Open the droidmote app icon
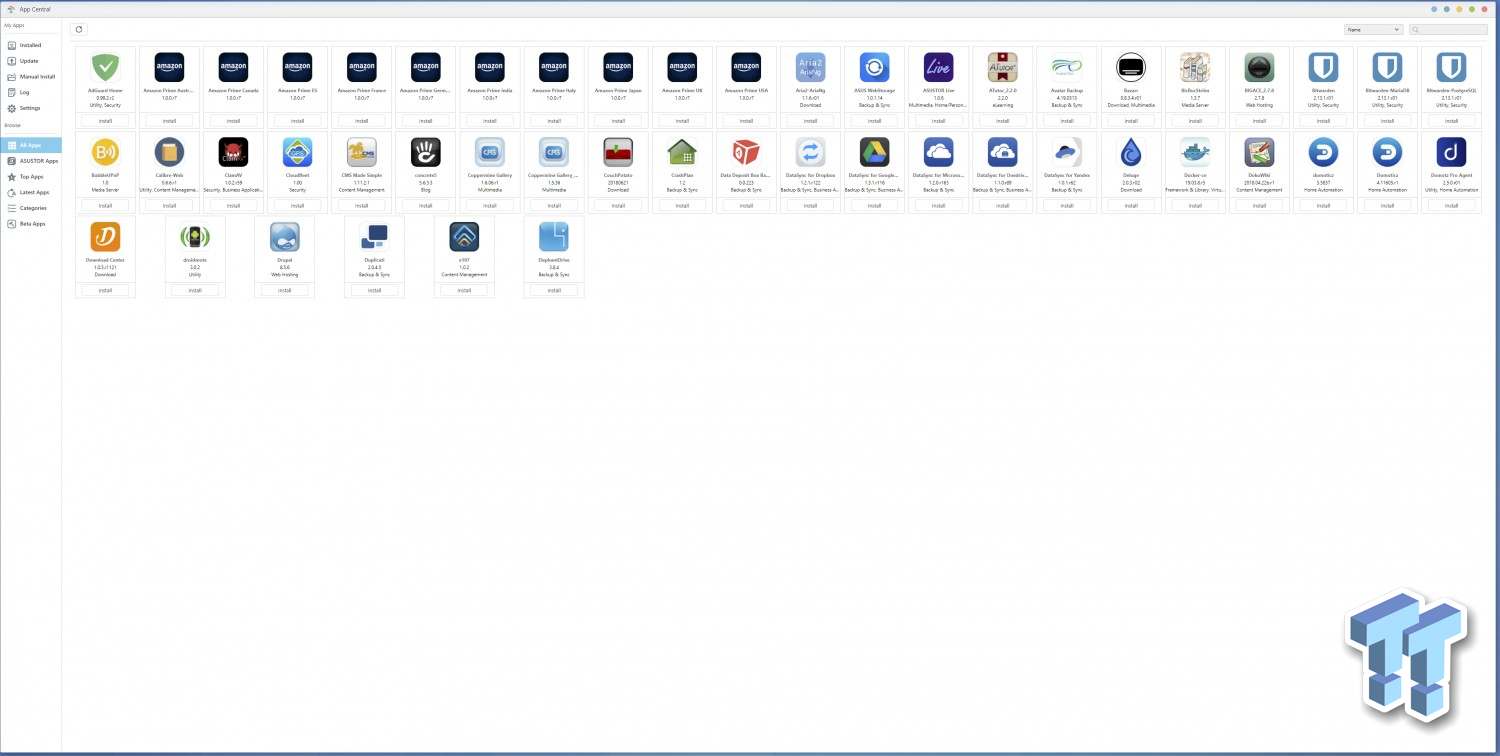The height and width of the screenshot is (756, 1500). click(x=195, y=237)
